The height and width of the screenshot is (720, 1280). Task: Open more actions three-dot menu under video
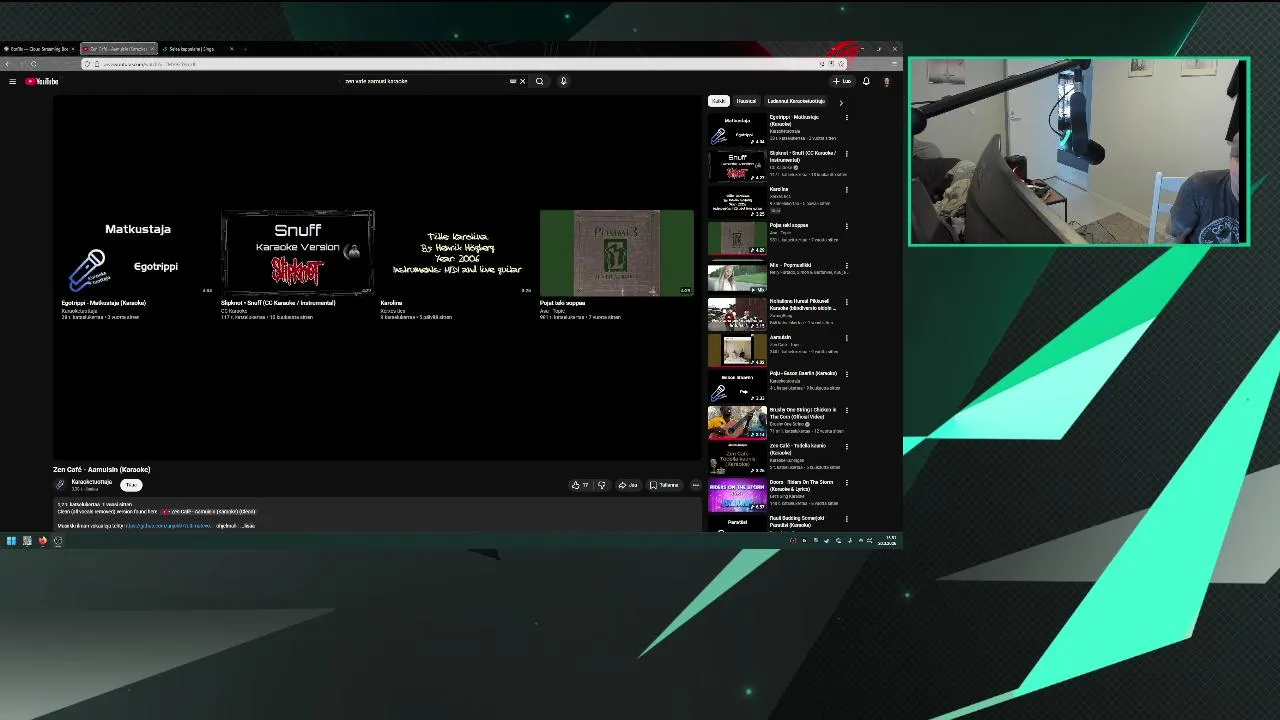pos(695,485)
